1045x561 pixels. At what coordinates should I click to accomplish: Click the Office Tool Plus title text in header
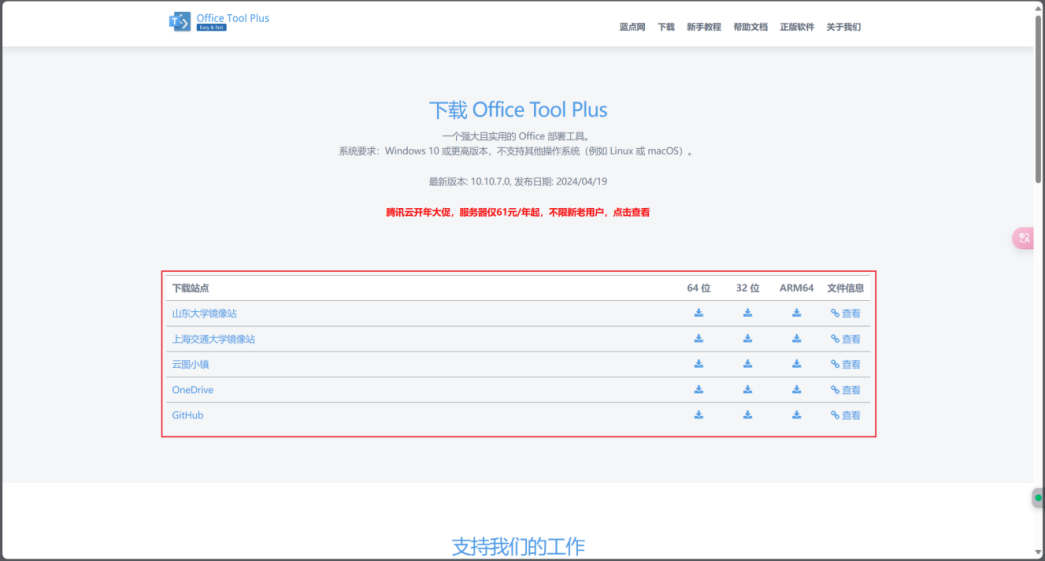pyautogui.click(x=233, y=18)
